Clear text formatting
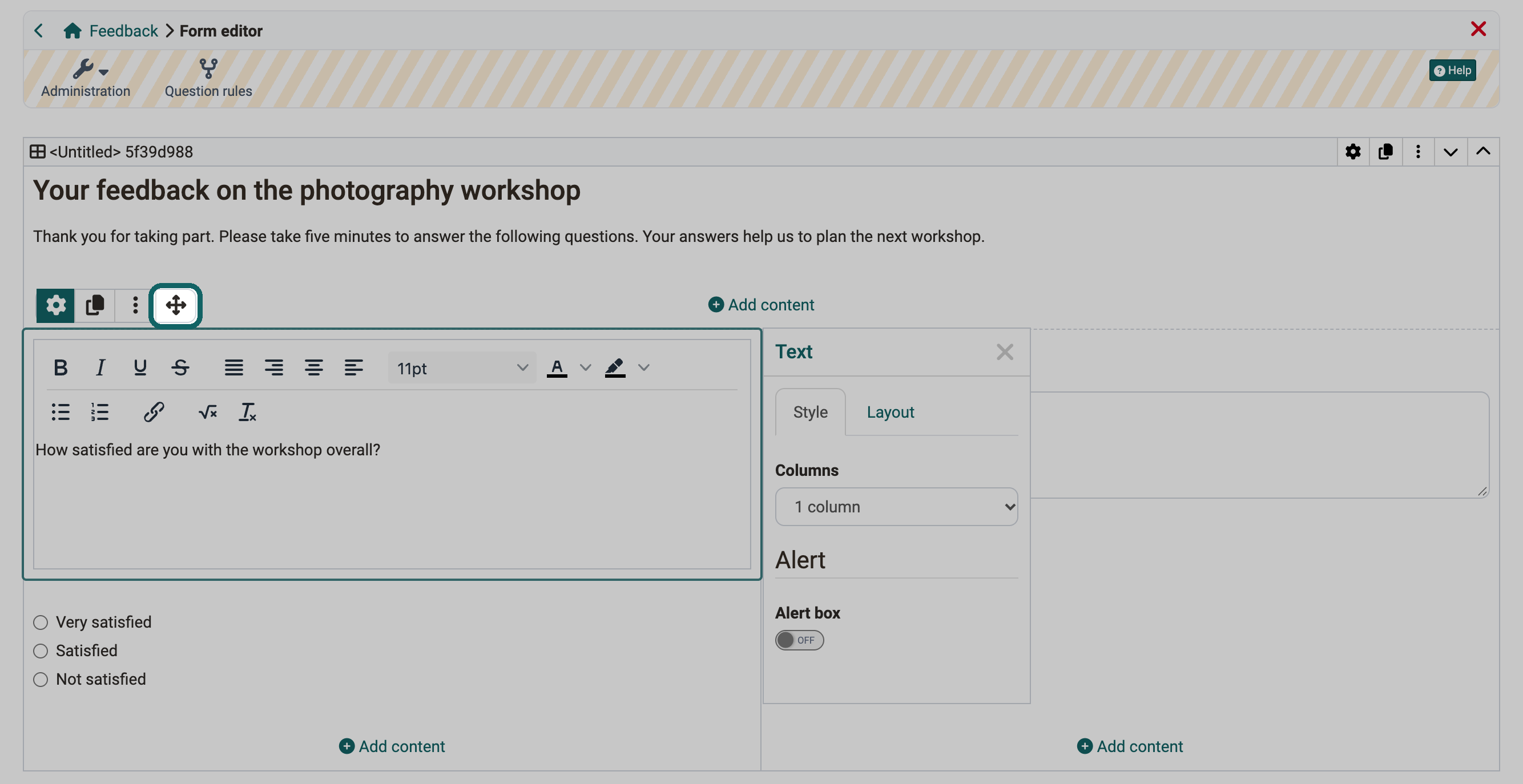The width and height of the screenshot is (1523, 784). [247, 412]
